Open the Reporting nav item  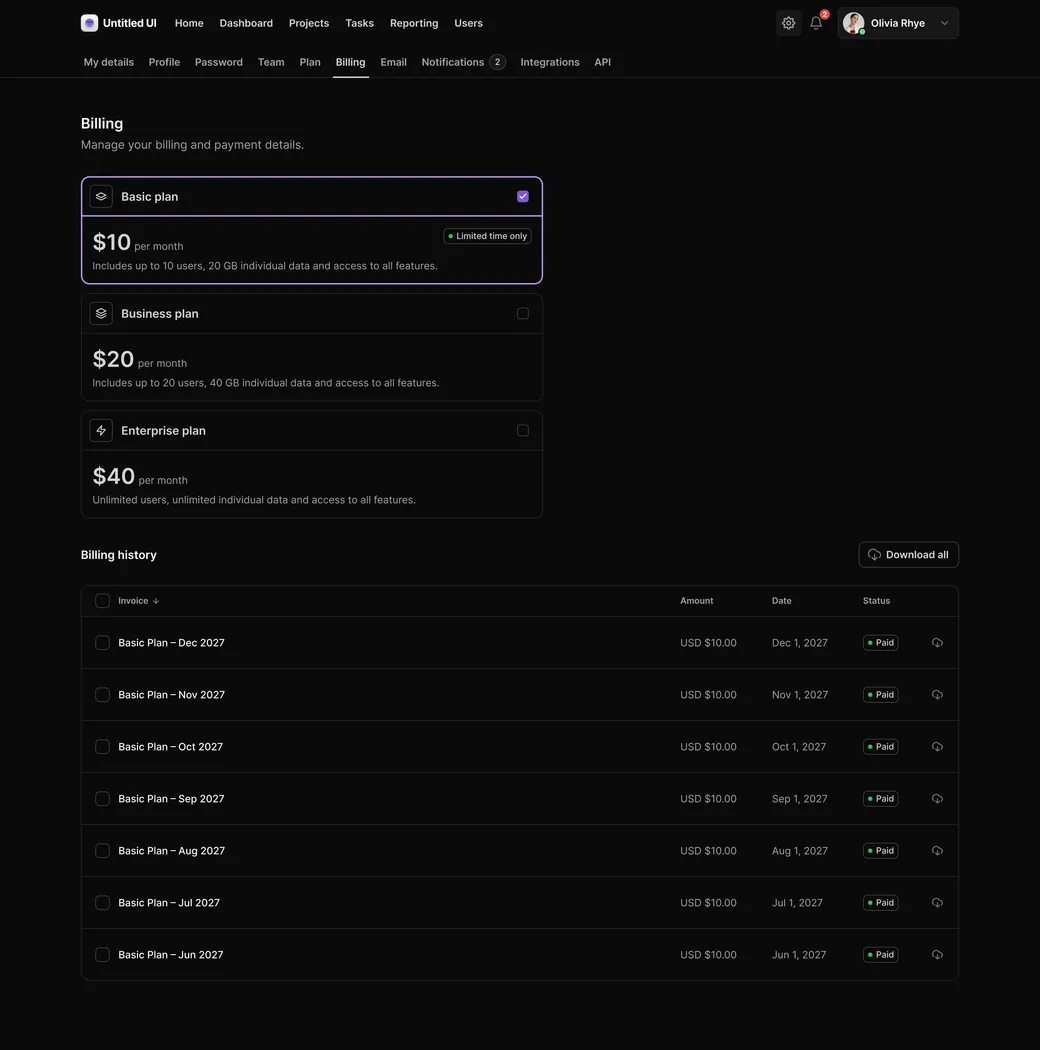pyautogui.click(x=414, y=23)
